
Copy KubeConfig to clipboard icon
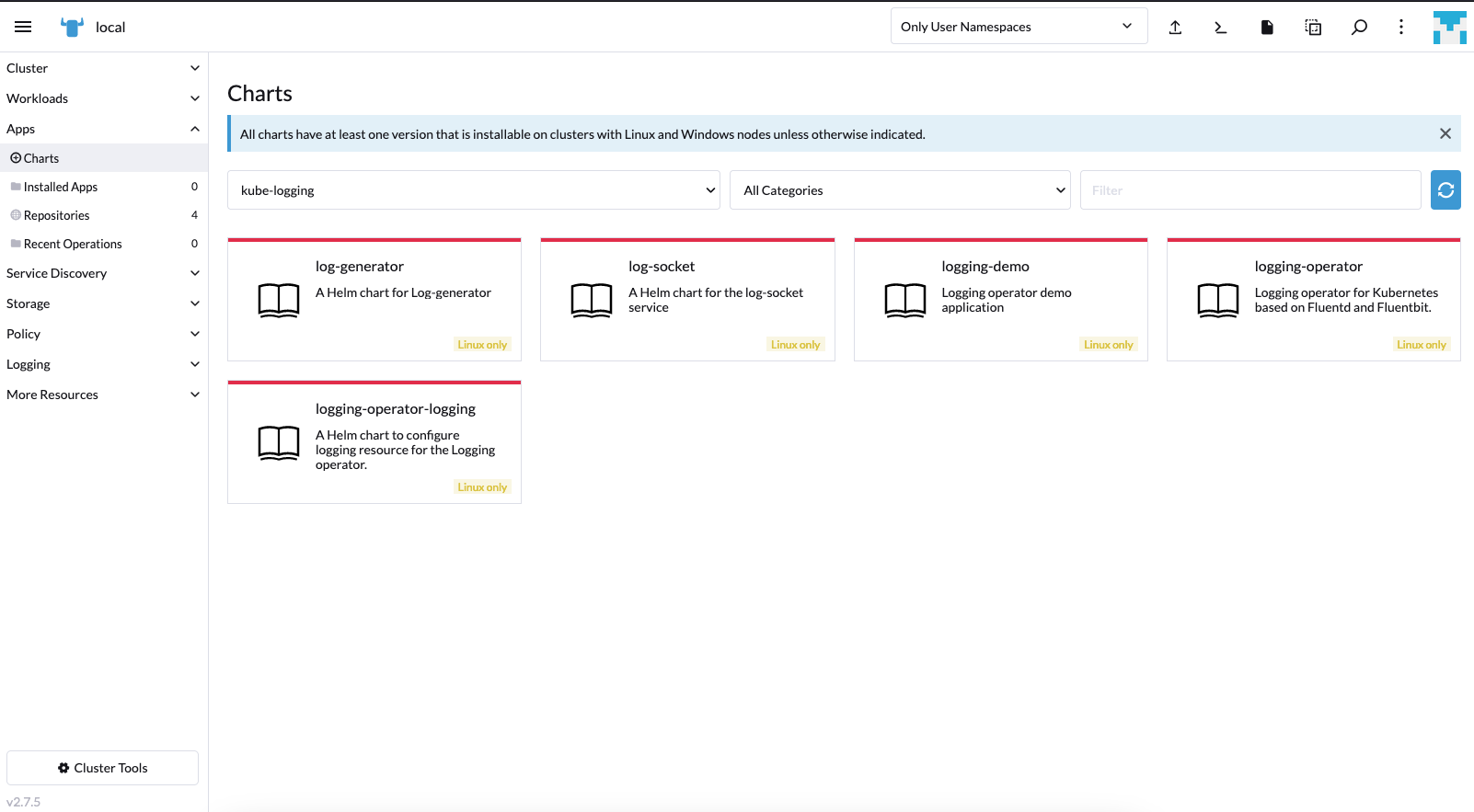click(x=1313, y=27)
